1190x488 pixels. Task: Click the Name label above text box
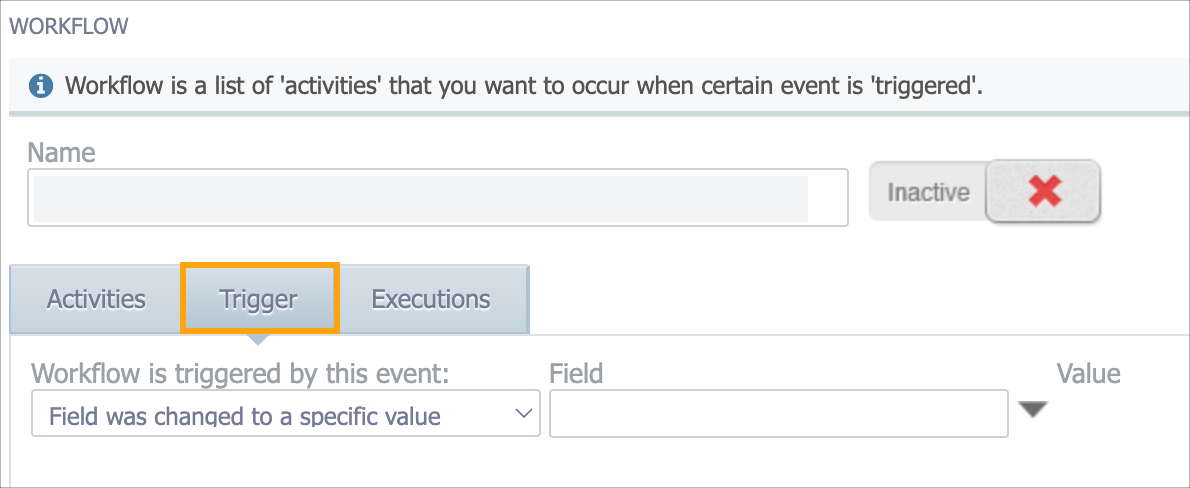point(61,153)
